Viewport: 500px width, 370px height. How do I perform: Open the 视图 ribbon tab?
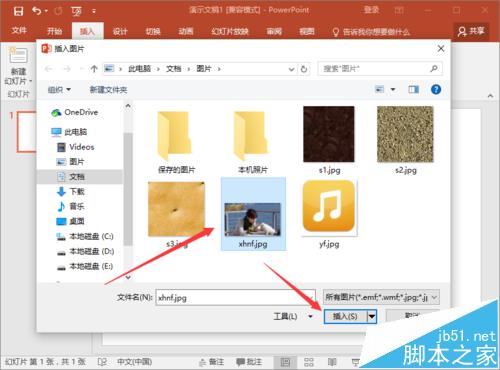[x=307, y=31]
